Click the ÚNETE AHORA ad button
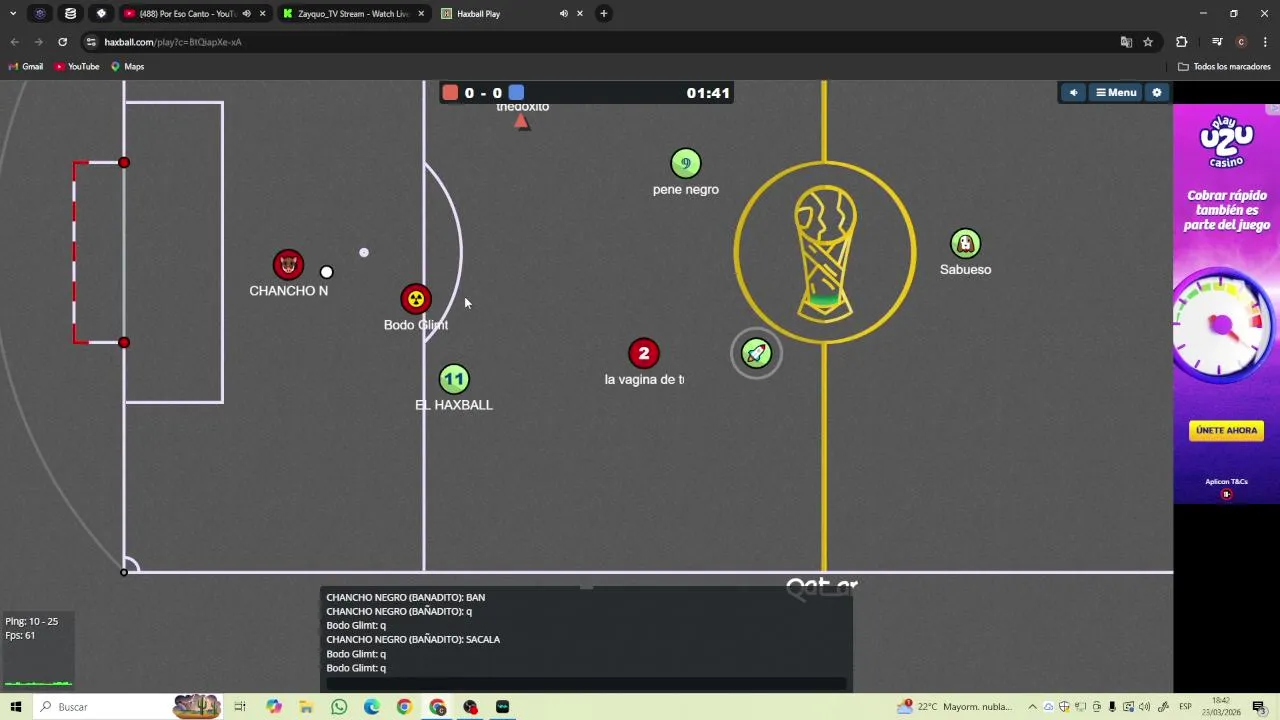Viewport: 1280px width, 720px height. click(x=1226, y=430)
